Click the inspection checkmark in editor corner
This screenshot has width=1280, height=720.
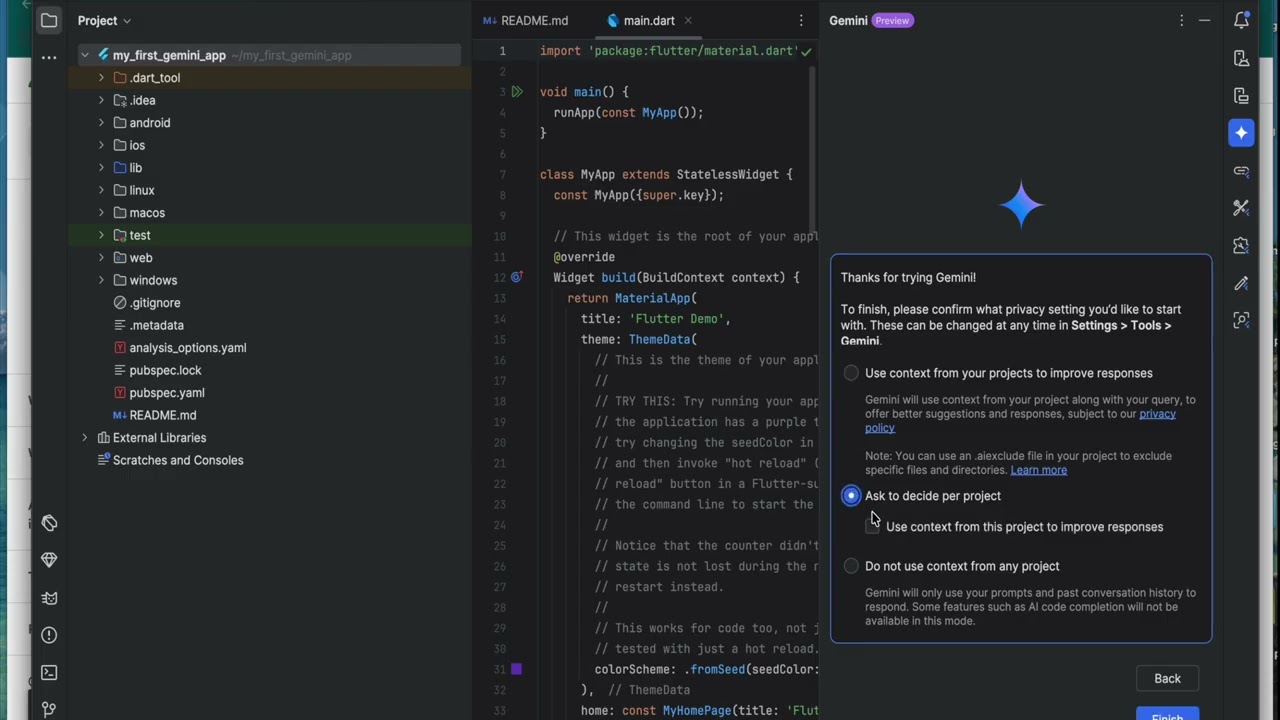coord(806,51)
